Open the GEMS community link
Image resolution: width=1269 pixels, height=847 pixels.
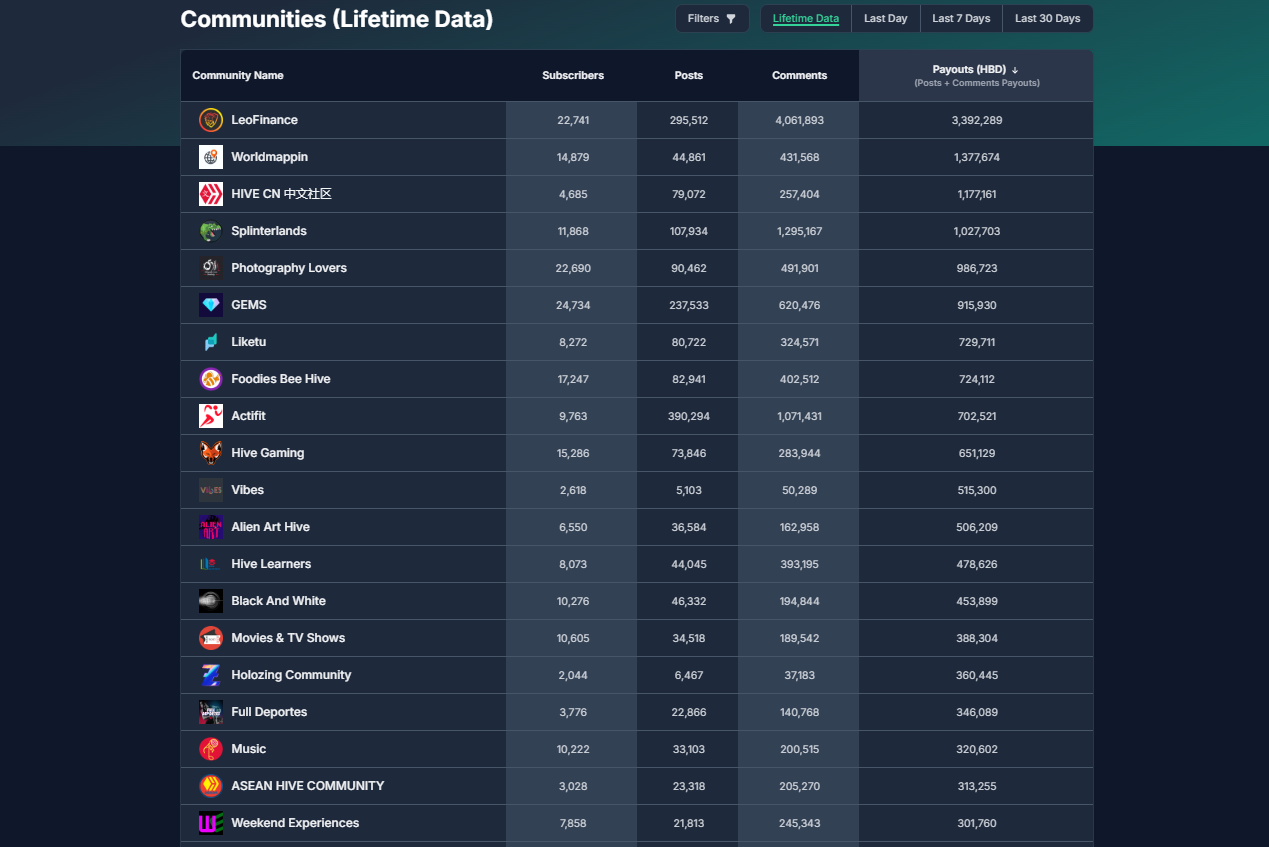pos(249,305)
